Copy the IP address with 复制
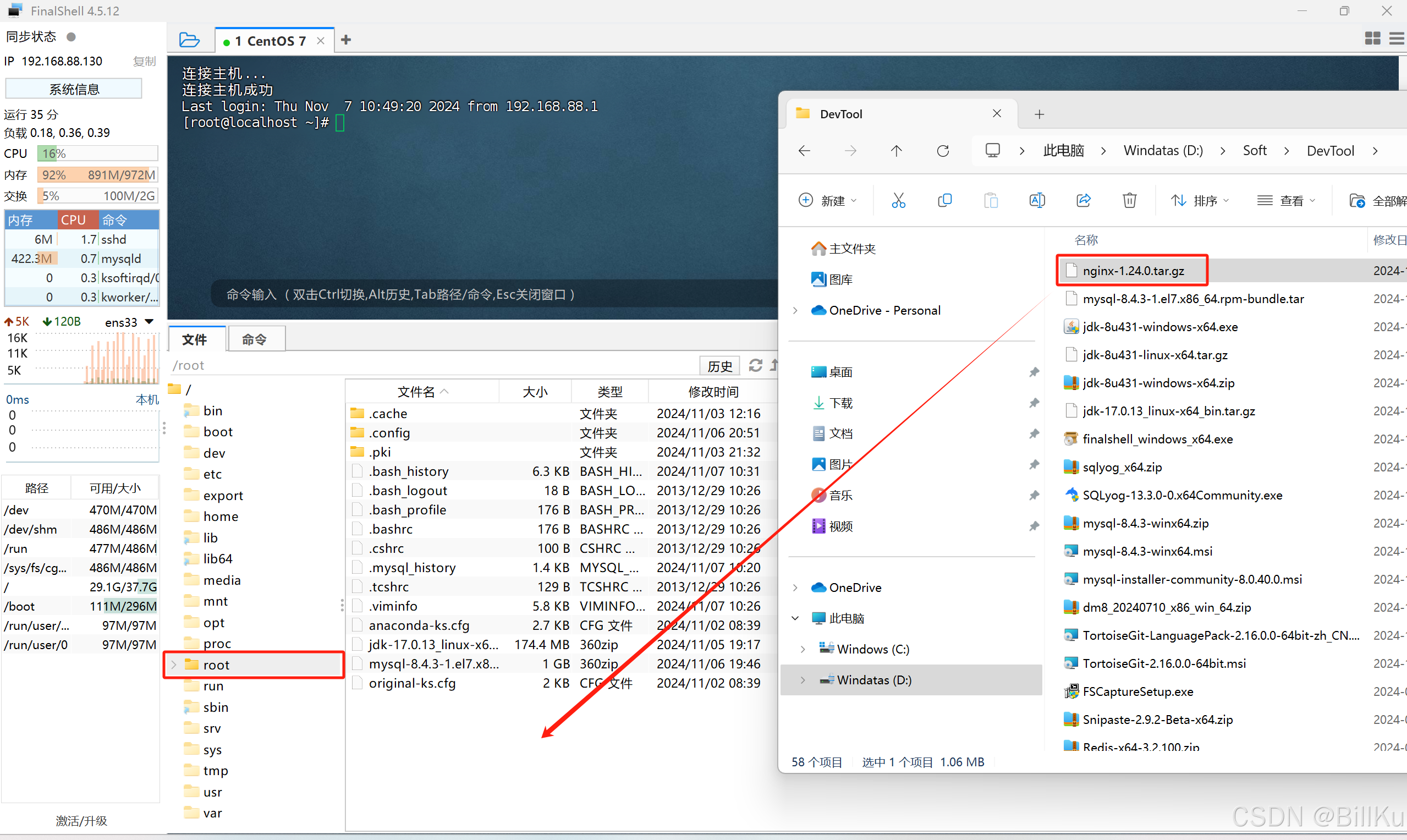This screenshot has width=1407, height=840. click(x=144, y=61)
